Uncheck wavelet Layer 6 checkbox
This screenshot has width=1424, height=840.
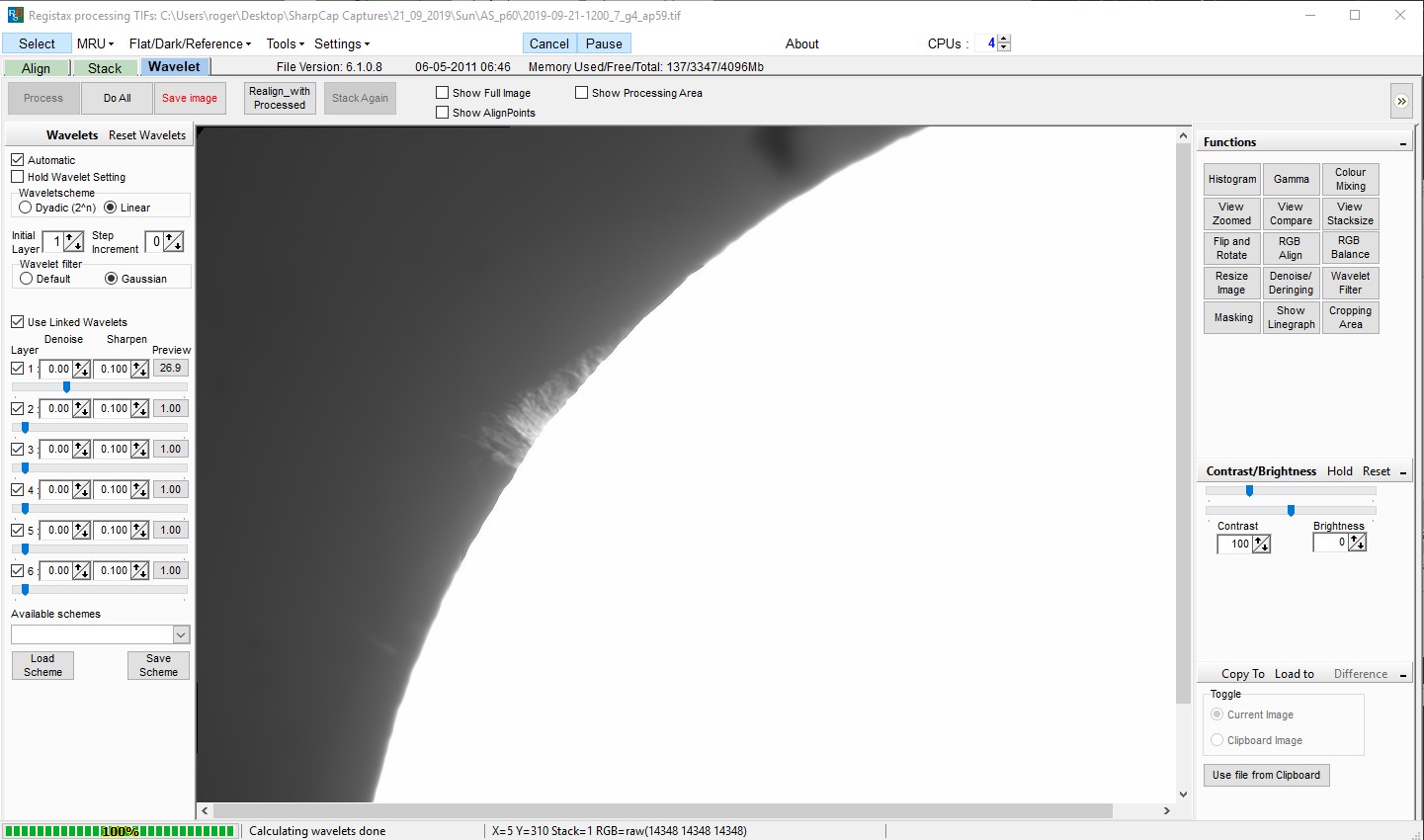coord(18,570)
